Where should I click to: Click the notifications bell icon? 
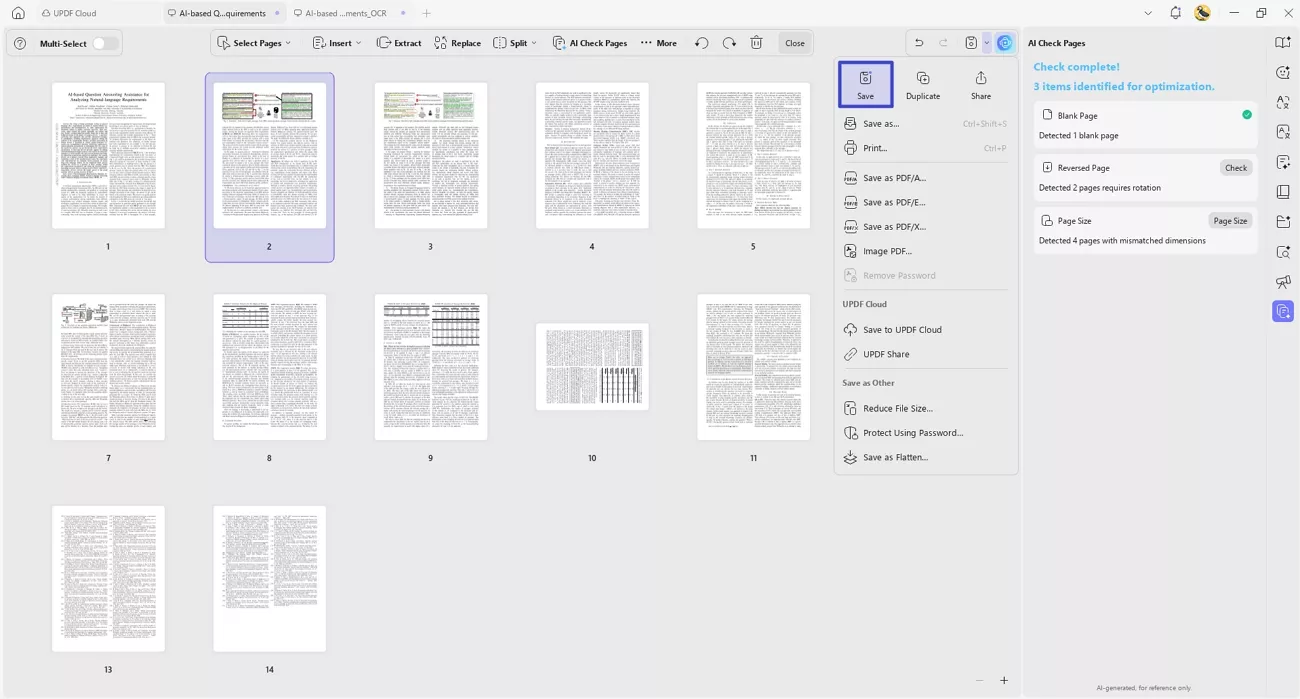click(x=1176, y=13)
